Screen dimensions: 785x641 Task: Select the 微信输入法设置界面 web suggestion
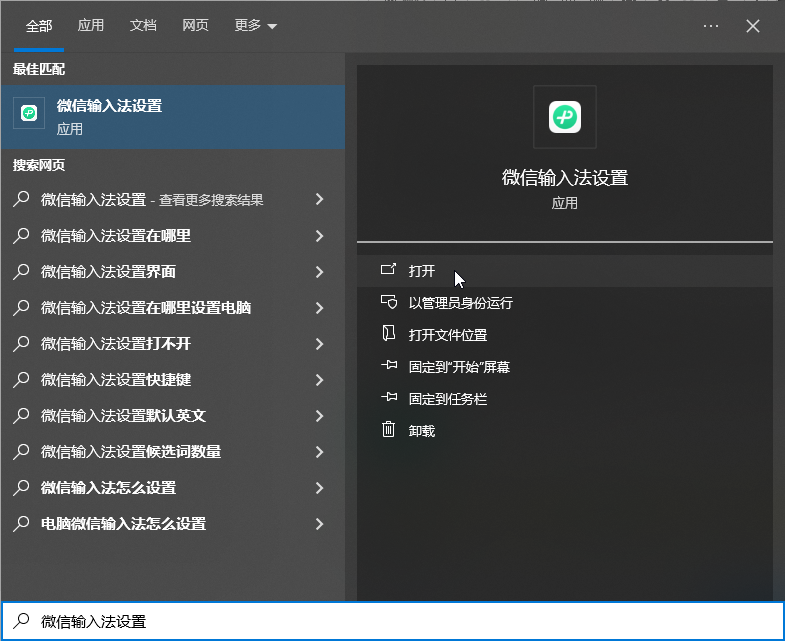click(108, 272)
